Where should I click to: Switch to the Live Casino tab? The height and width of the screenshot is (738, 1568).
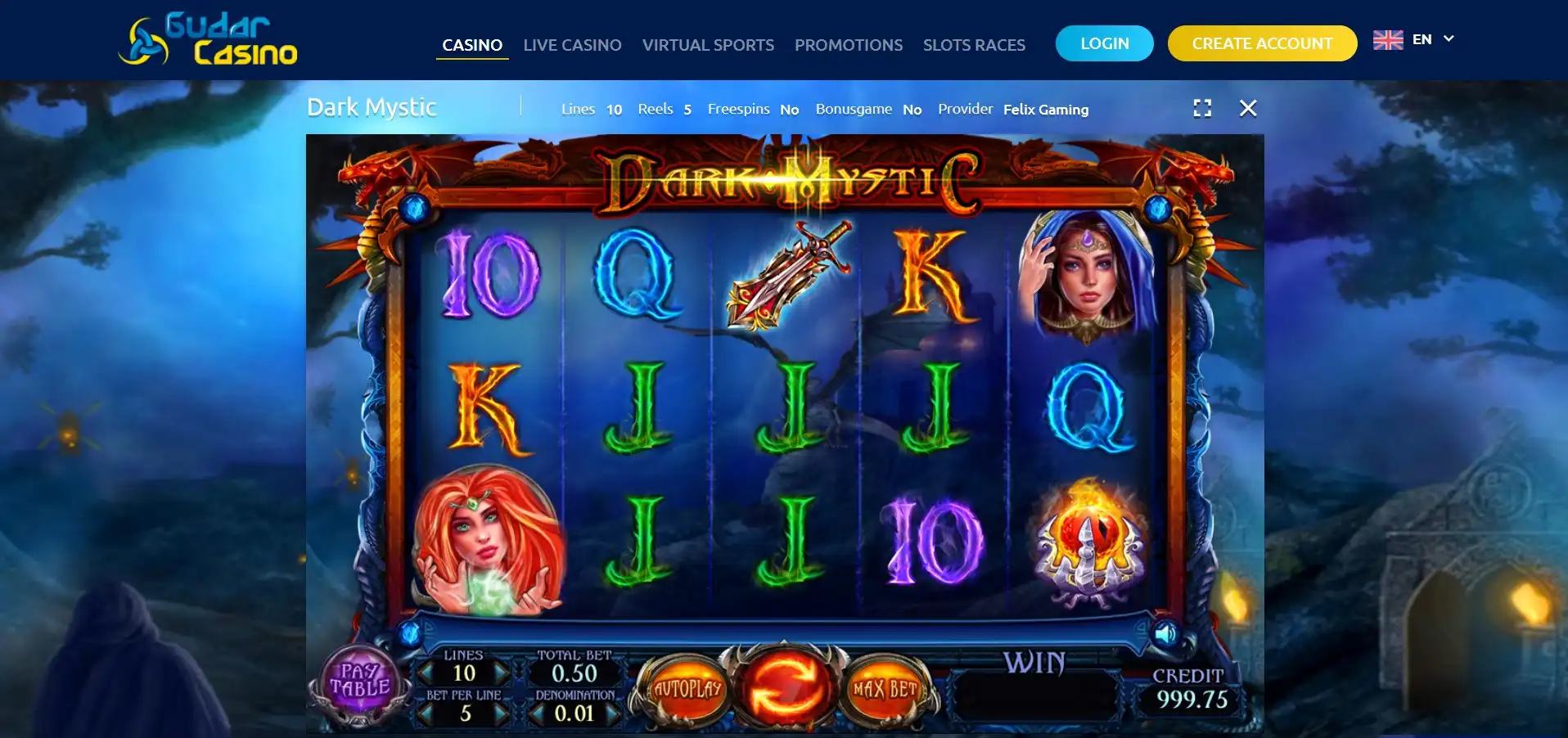click(x=572, y=45)
